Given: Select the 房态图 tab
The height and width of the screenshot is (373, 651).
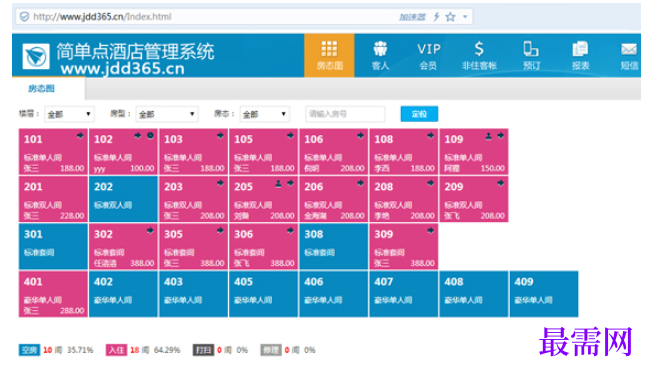Looking at the screenshot, I should [x=42, y=88].
